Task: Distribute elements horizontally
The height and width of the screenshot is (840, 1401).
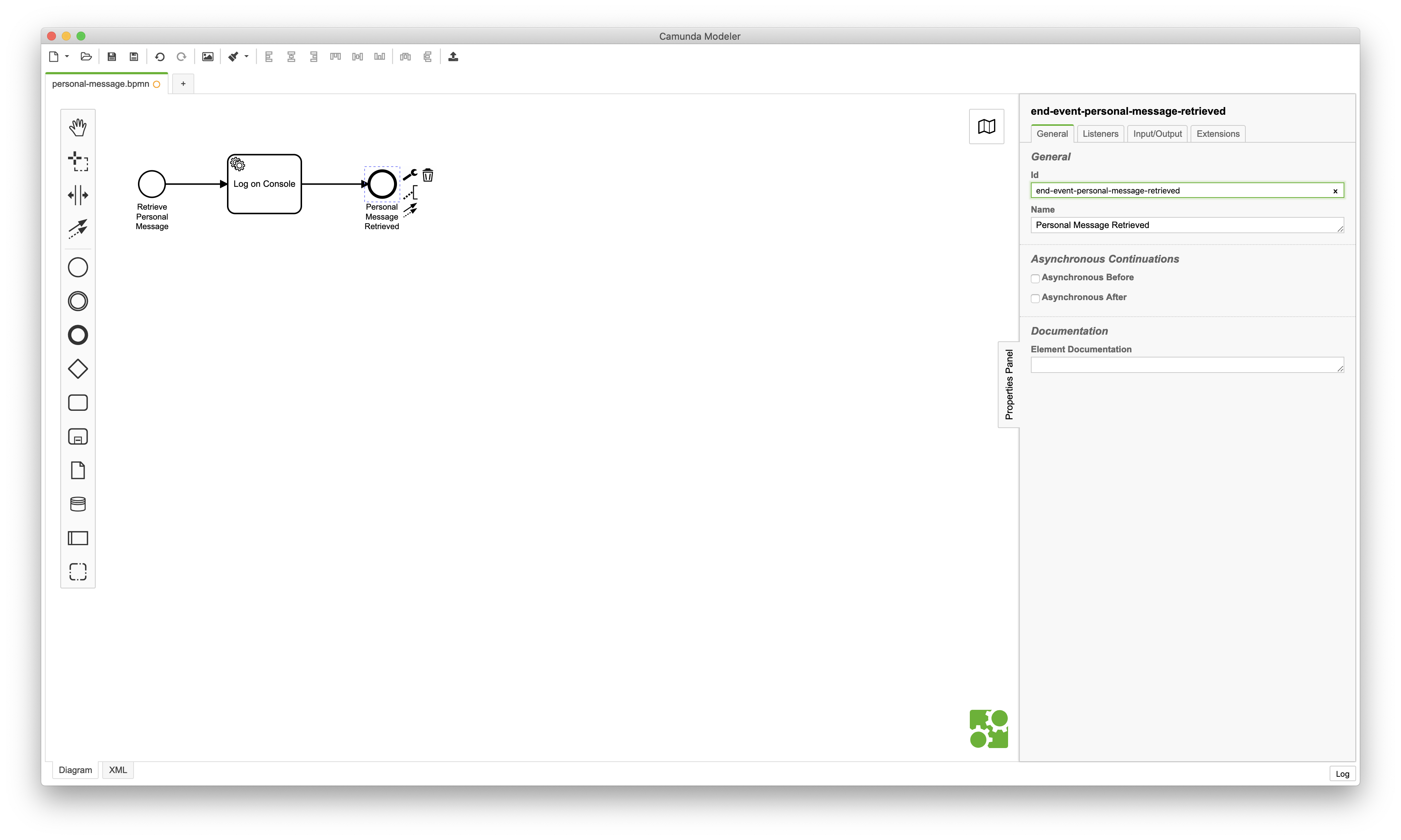Action: (405, 57)
